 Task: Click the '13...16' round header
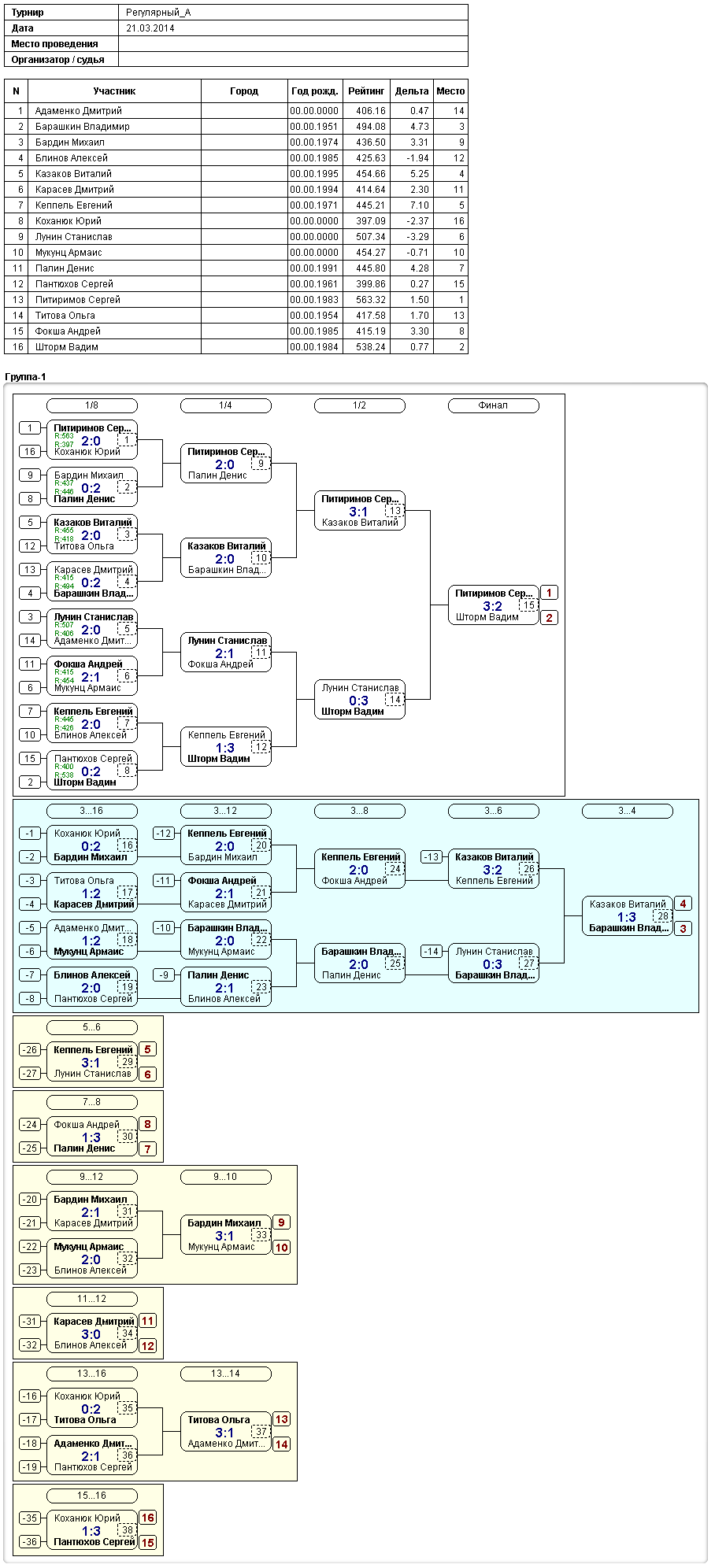(92, 1374)
